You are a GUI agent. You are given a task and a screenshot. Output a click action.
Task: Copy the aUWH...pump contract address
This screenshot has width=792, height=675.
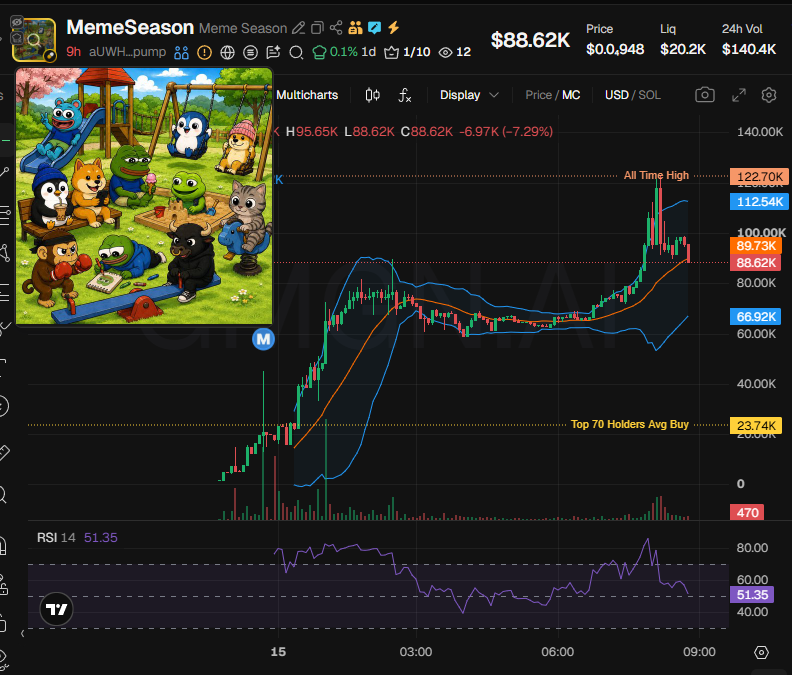tap(127, 52)
